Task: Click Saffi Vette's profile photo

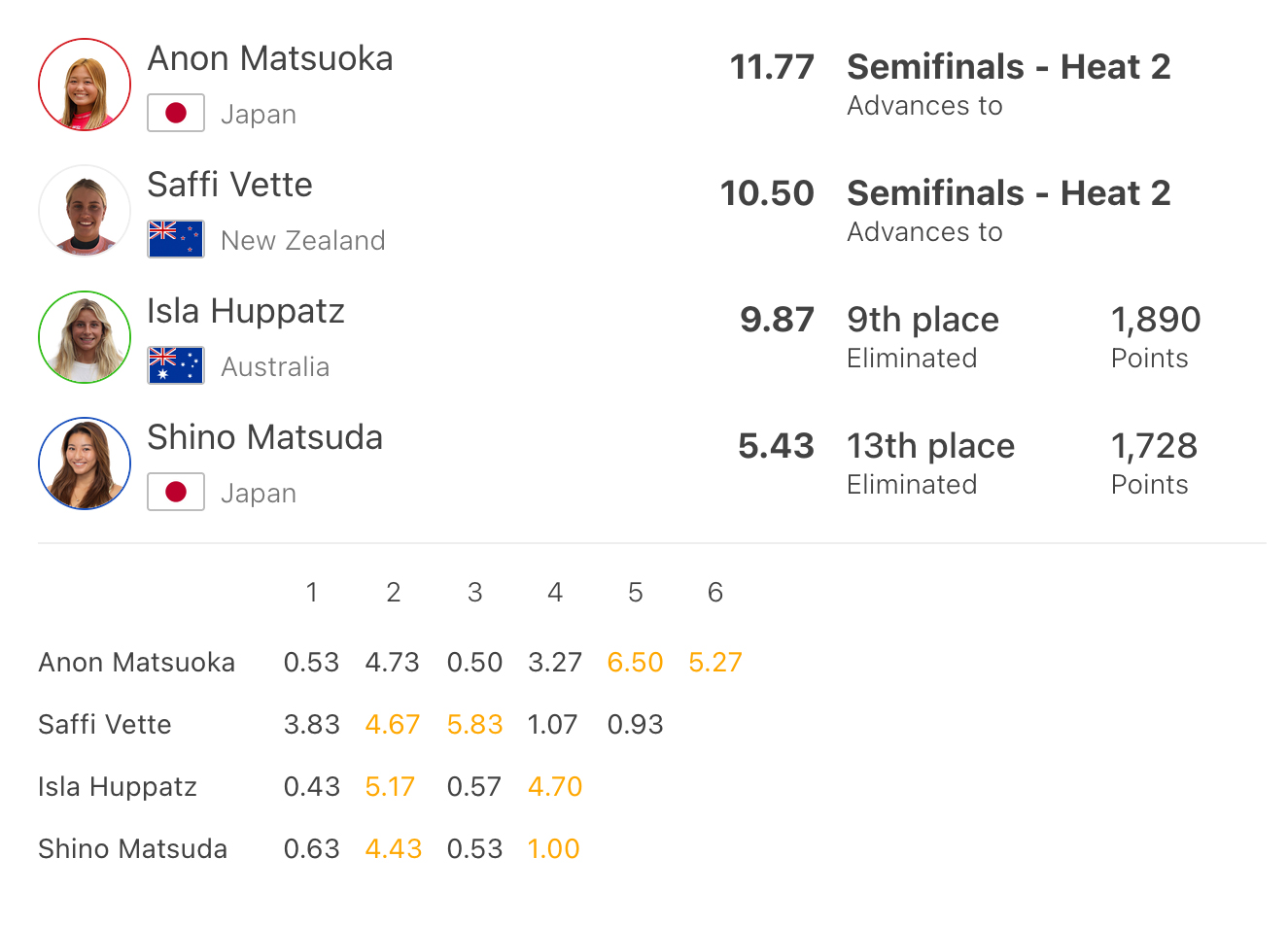Action: click(85, 211)
